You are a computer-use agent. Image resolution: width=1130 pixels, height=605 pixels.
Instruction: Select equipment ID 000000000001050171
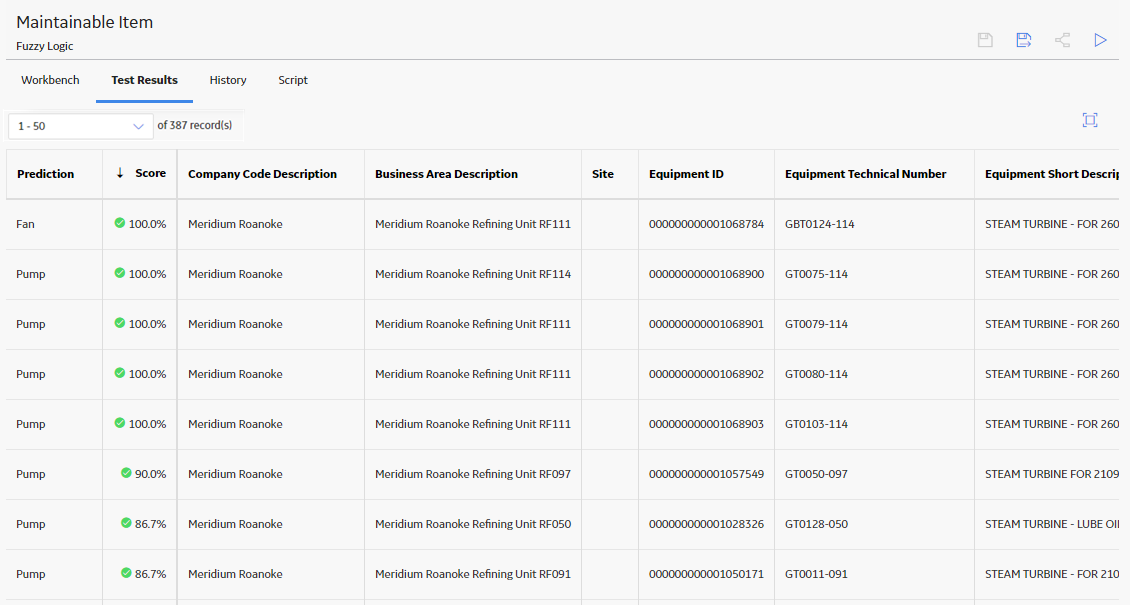tap(706, 574)
